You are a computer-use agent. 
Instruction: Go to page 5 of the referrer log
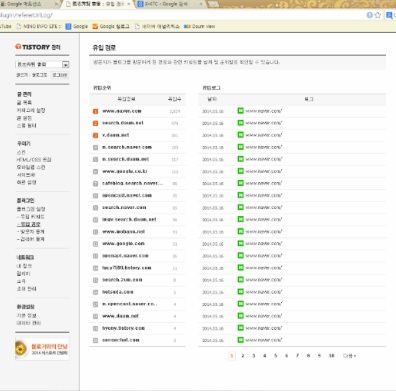[275, 356]
